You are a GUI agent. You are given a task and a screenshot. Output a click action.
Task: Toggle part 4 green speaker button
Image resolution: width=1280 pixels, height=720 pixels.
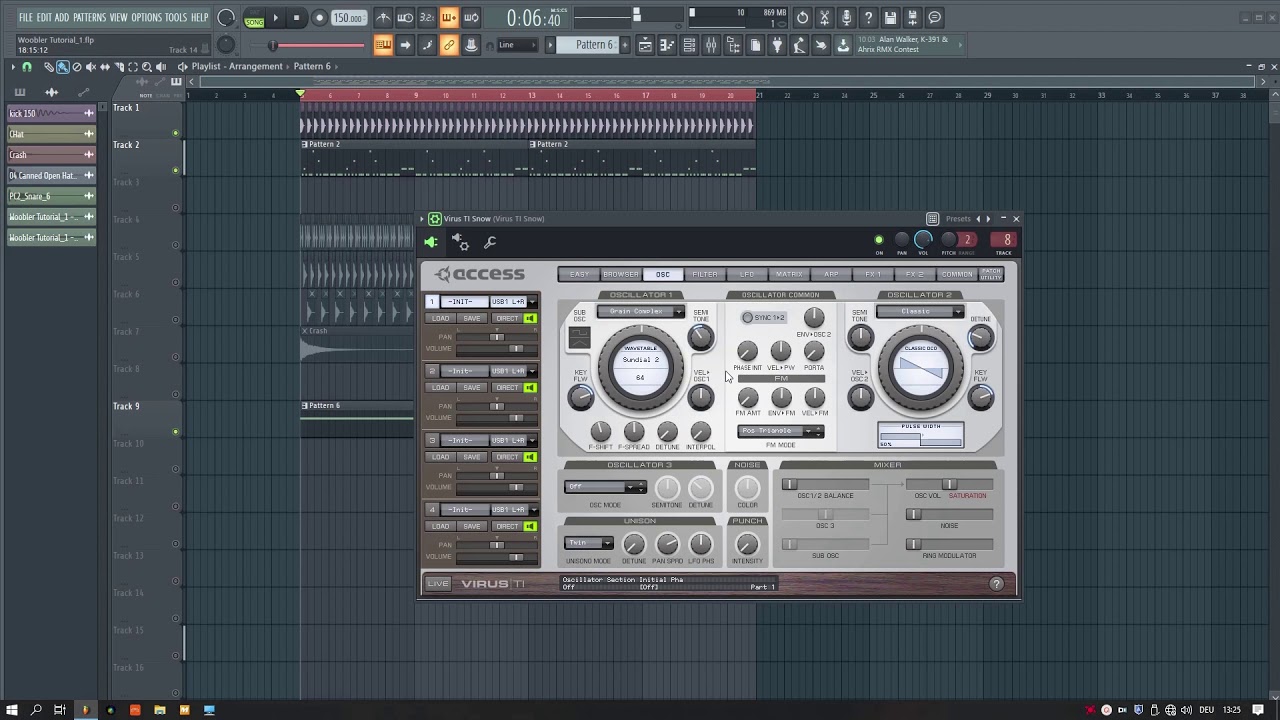pyautogui.click(x=530, y=525)
